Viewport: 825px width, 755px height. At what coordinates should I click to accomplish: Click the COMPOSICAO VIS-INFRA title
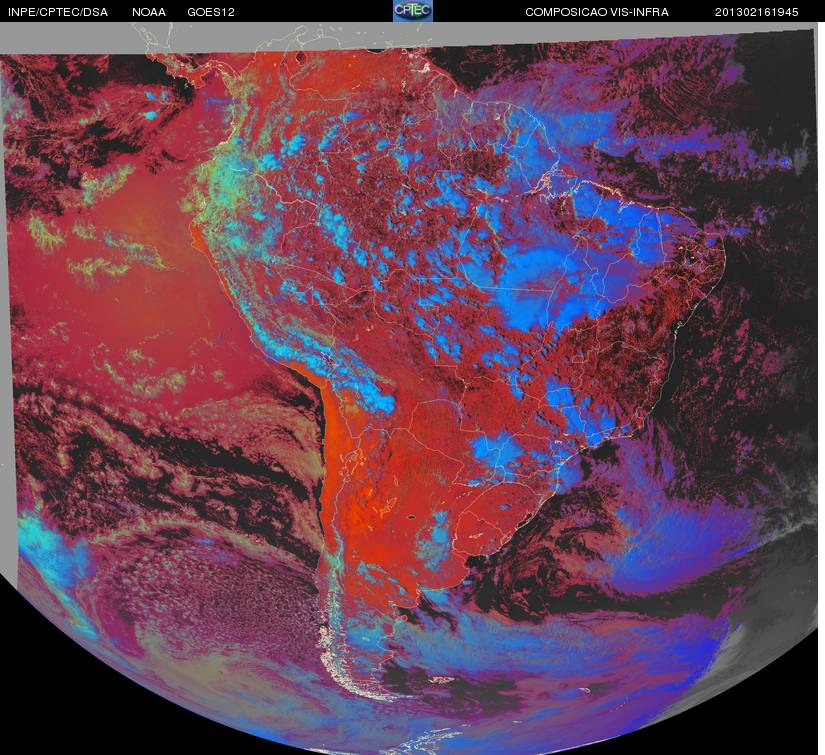[x=597, y=12]
